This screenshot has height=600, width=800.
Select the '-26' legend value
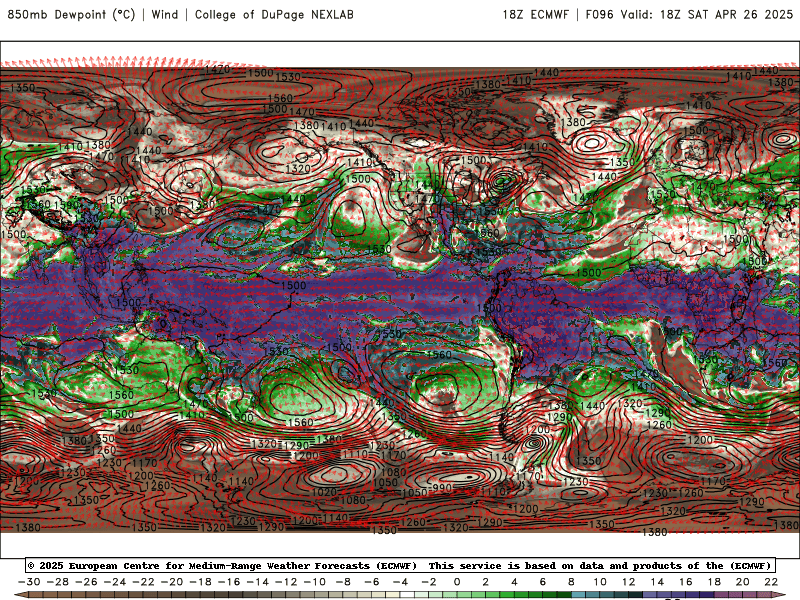tap(86, 582)
